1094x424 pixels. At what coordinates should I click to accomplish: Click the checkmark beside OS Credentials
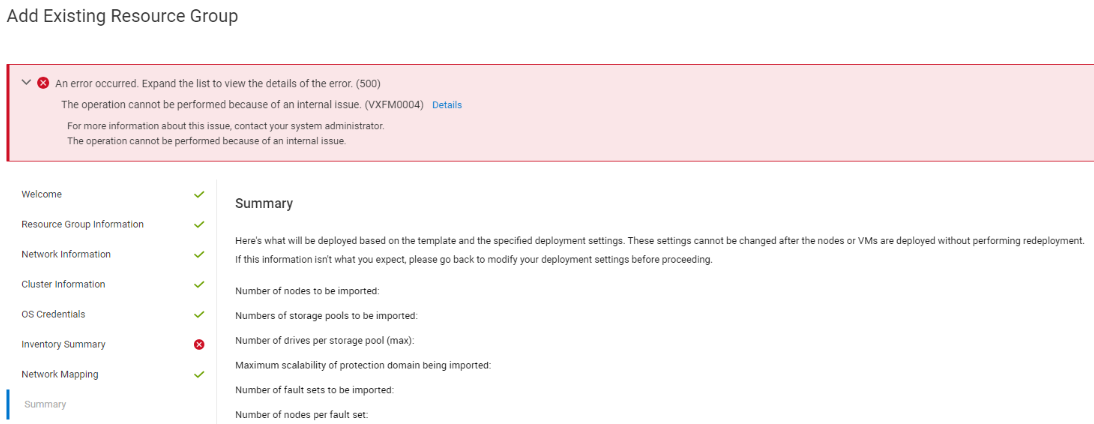[x=199, y=314]
